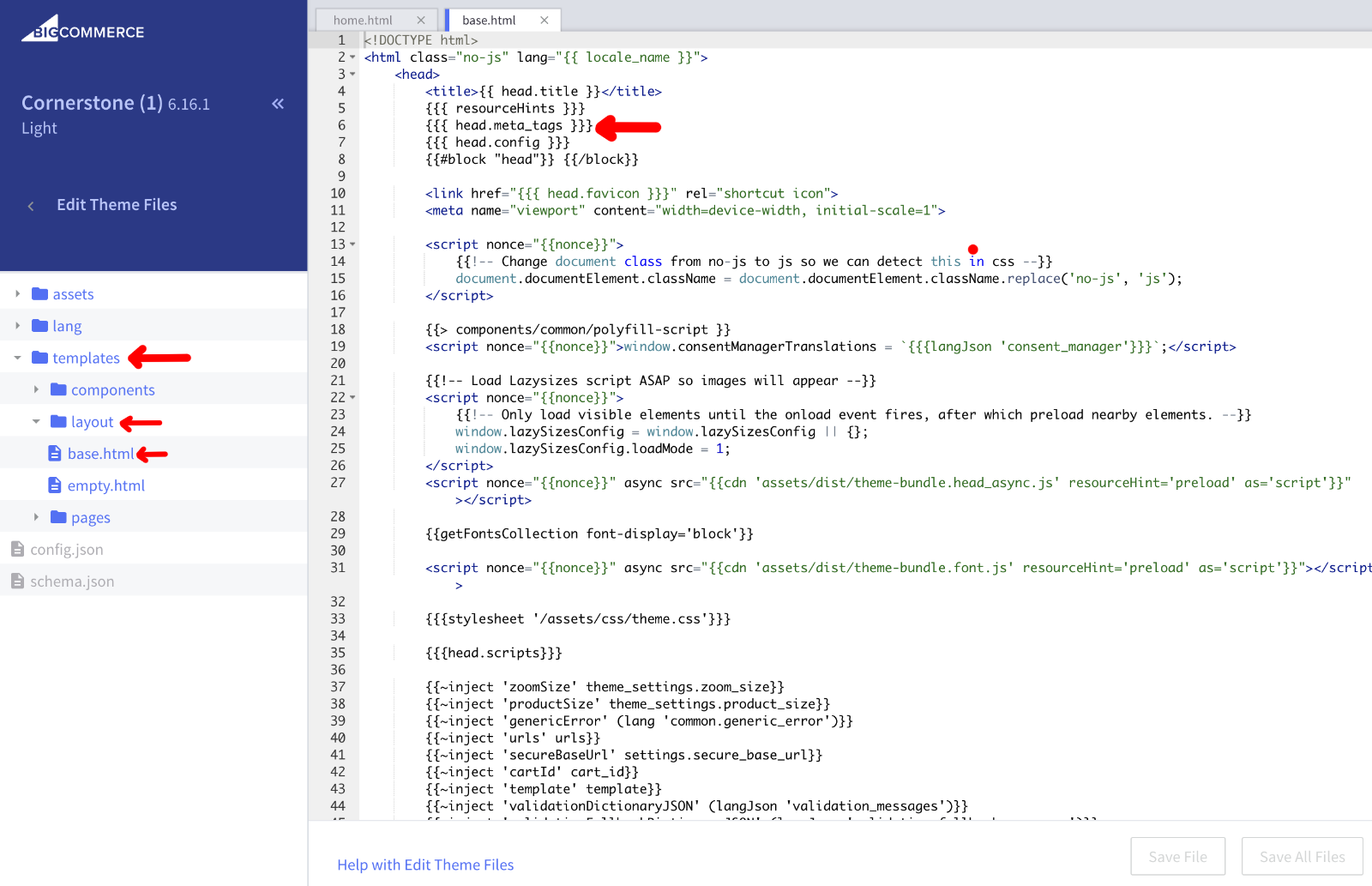The image size is (1372, 886).
Task: Click the schema.json file icon
Action: [17, 581]
